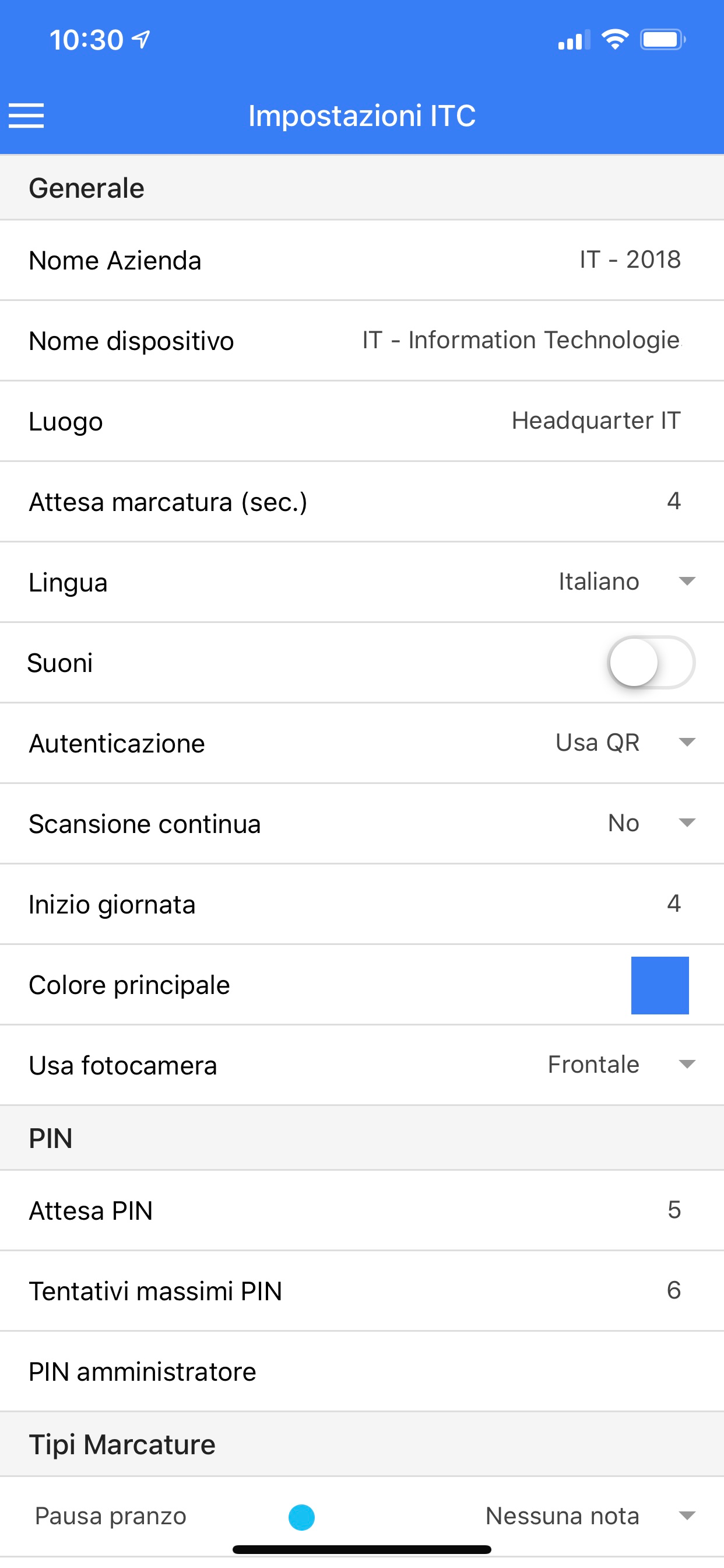Tap the cyan Pausa pranzo color dot

[301, 1517]
